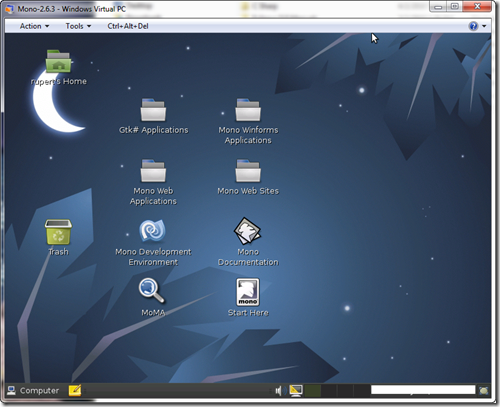Send Ctrl+Alt+Del to the VM

click(x=128, y=26)
